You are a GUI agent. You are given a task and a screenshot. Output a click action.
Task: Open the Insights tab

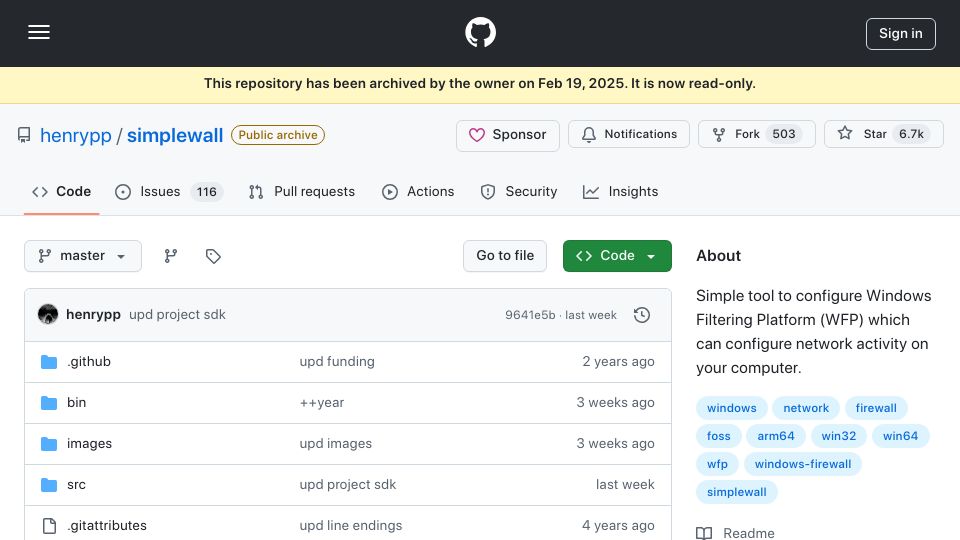click(621, 192)
